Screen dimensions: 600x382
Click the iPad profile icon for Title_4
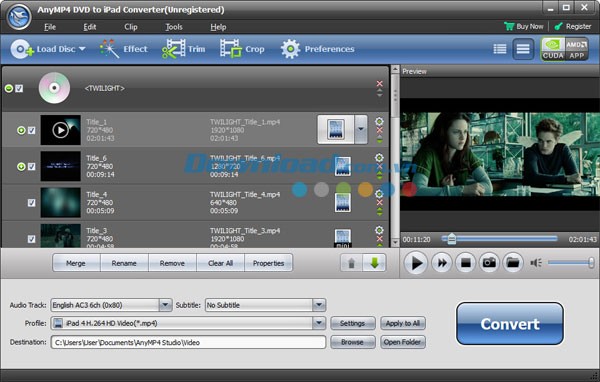(342, 202)
